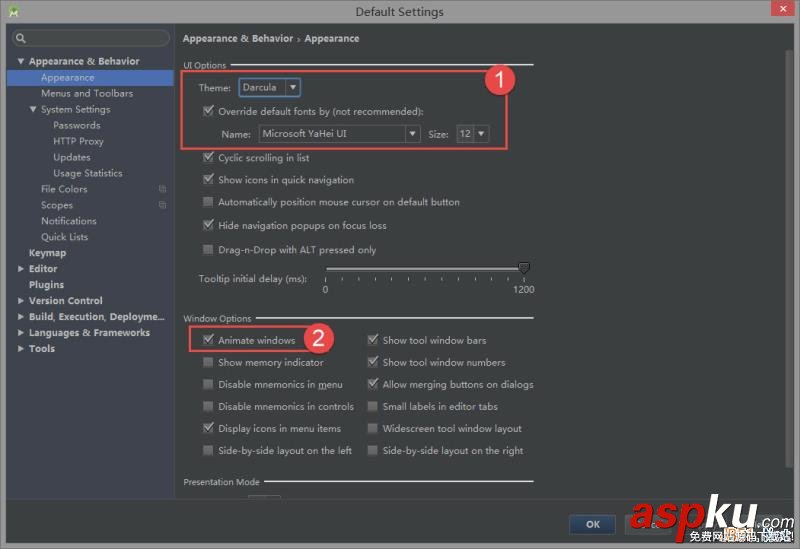Select Menus and Toolbars settings page
The height and width of the screenshot is (549, 800).
point(87,93)
